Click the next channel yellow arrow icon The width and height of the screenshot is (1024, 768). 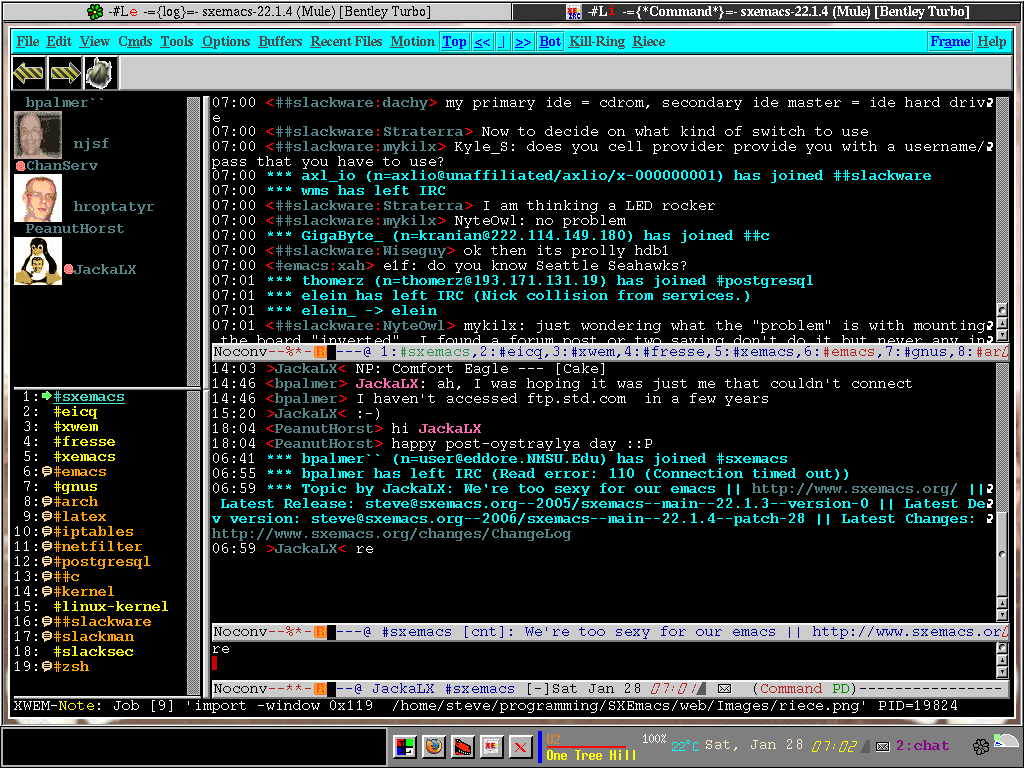pyautogui.click(x=65, y=72)
